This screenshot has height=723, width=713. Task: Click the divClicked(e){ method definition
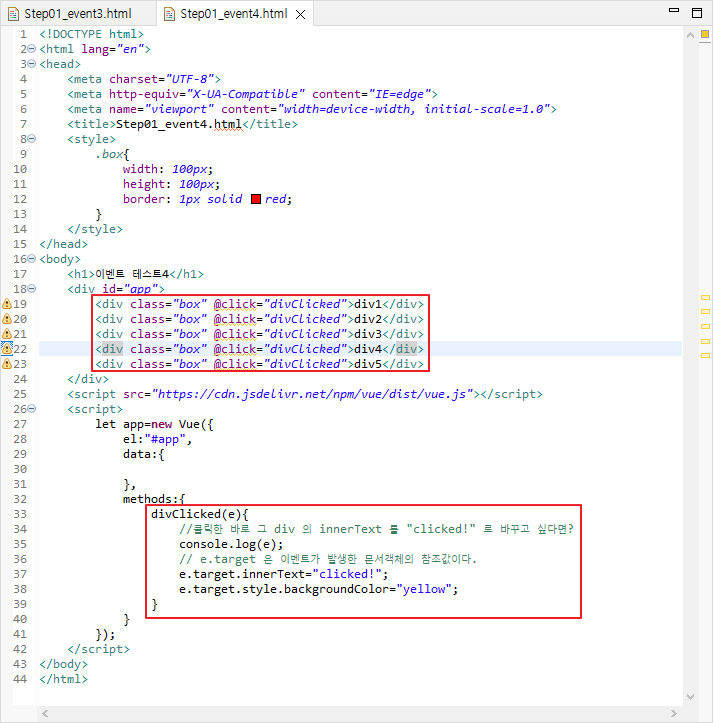coord(200,514)
